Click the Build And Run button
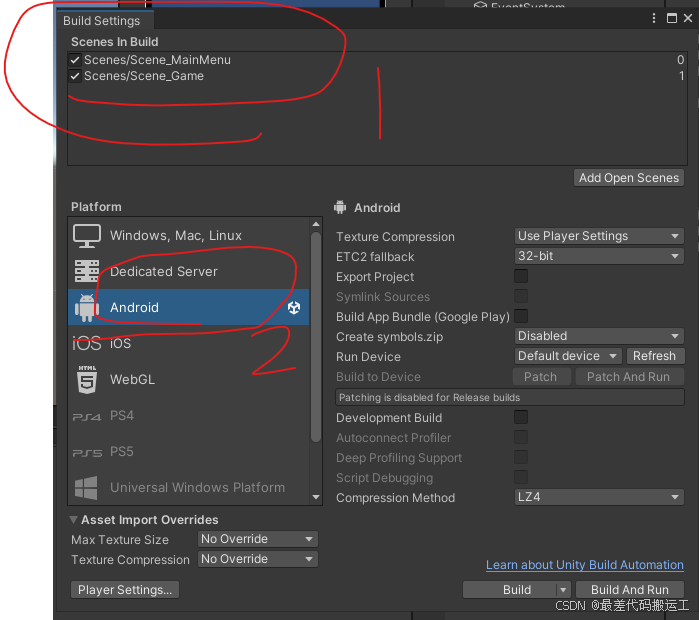The width and height of the screenshot is (699, 620). point(630,590)
